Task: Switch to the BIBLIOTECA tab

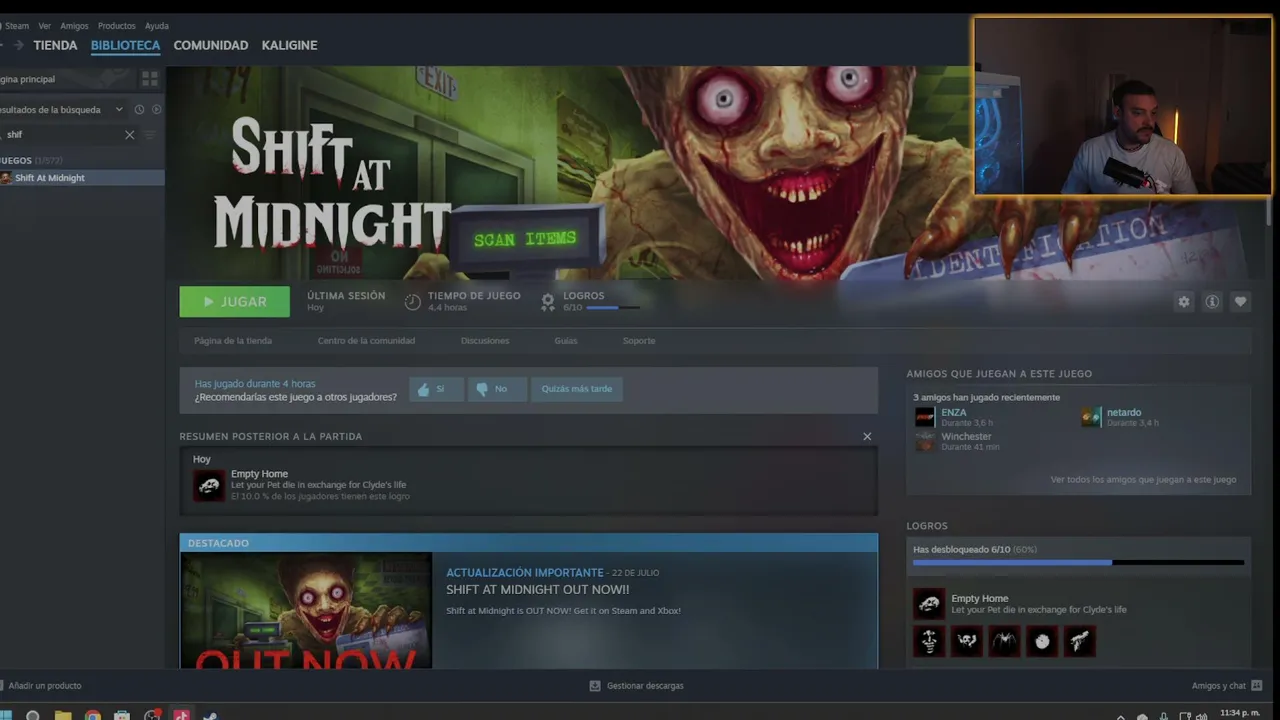Action: coord(125,45)
